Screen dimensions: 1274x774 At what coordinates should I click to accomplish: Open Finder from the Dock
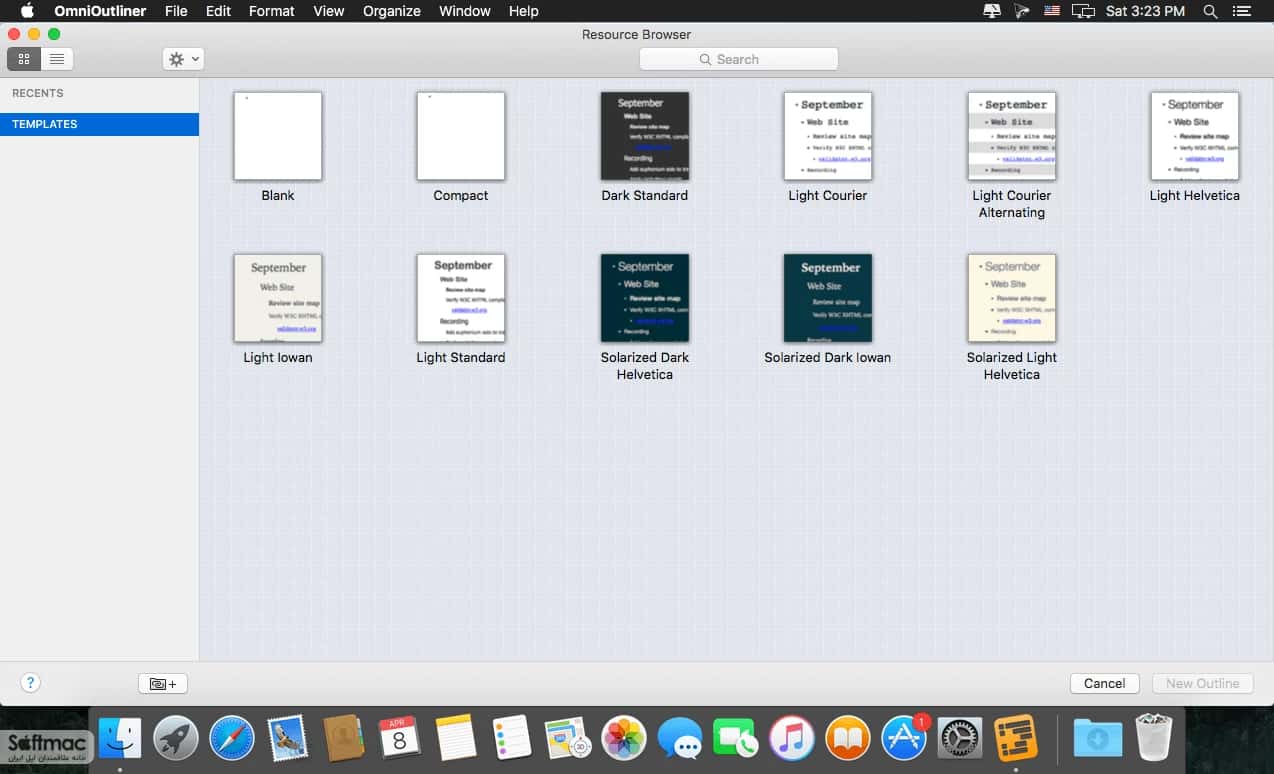click(x=119, y=739)
